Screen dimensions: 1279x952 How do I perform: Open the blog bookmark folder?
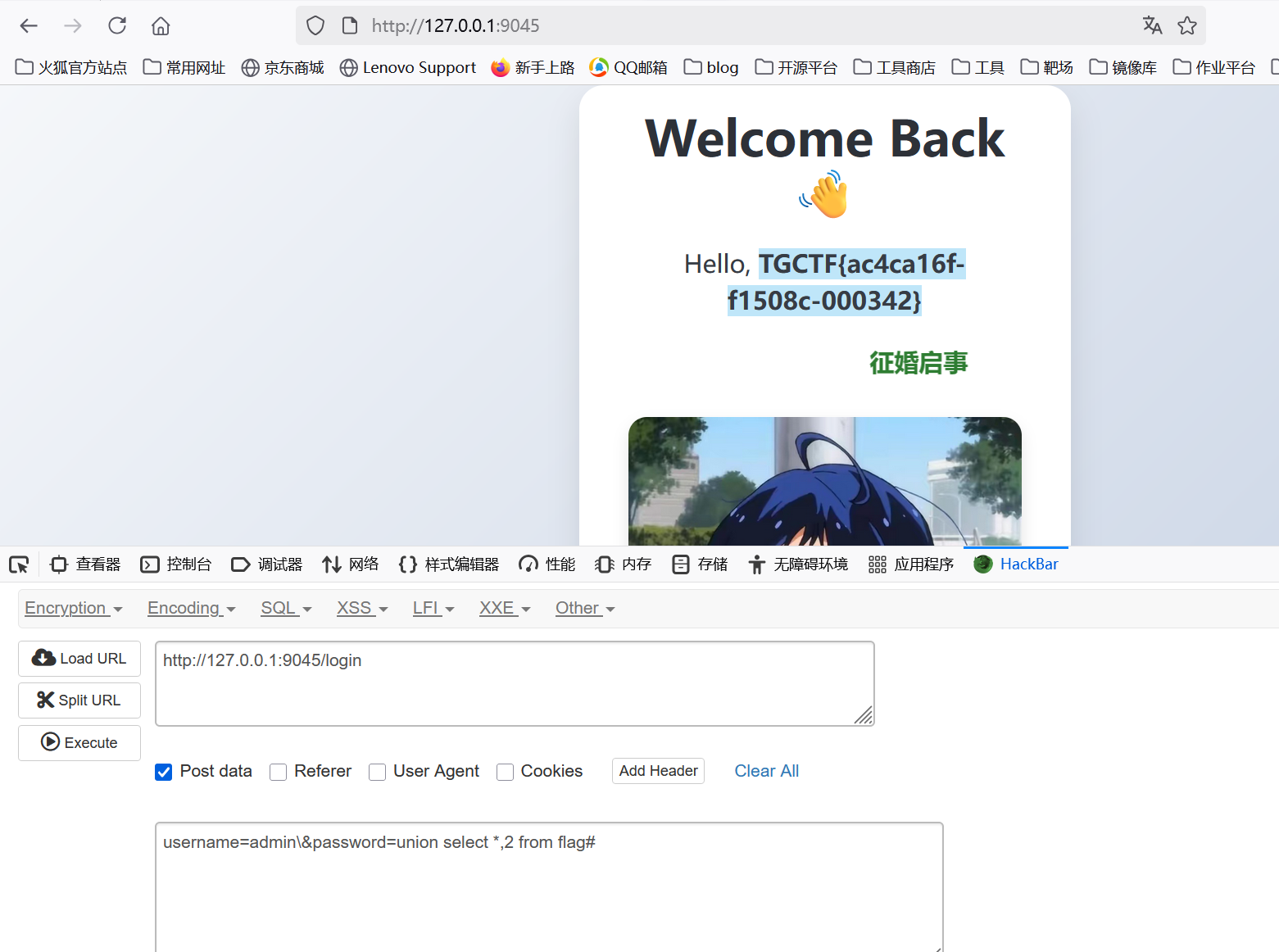point(711,67)
